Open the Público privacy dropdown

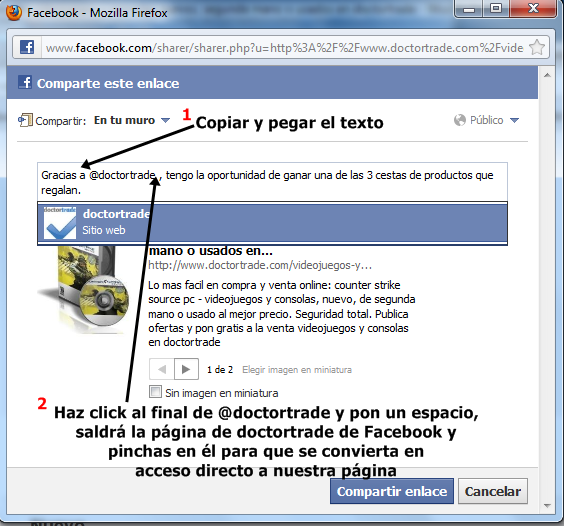(x=486, y=120)
